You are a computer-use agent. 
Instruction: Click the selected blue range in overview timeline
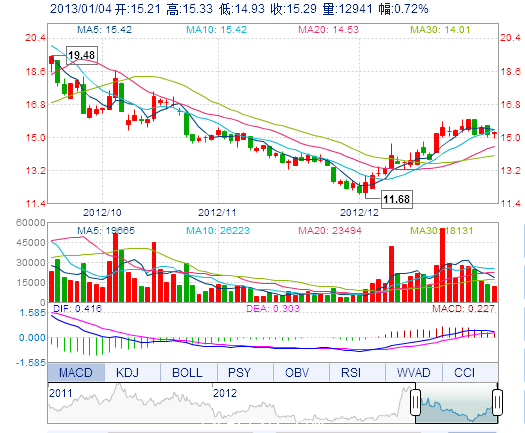(456, 403)
